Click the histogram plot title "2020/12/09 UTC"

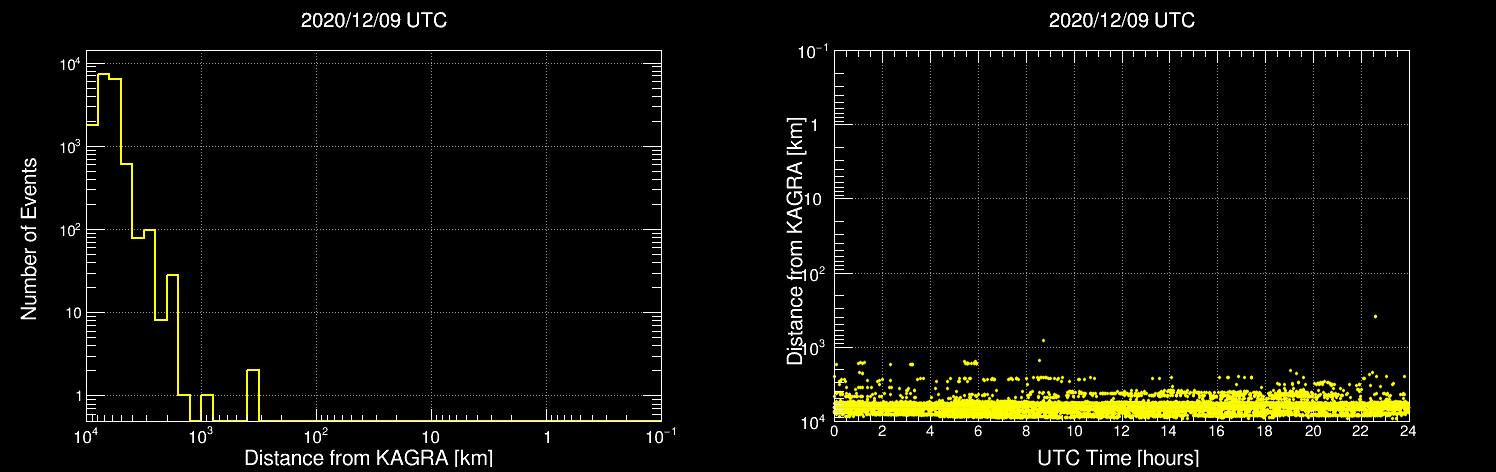(x=373, y=21)
